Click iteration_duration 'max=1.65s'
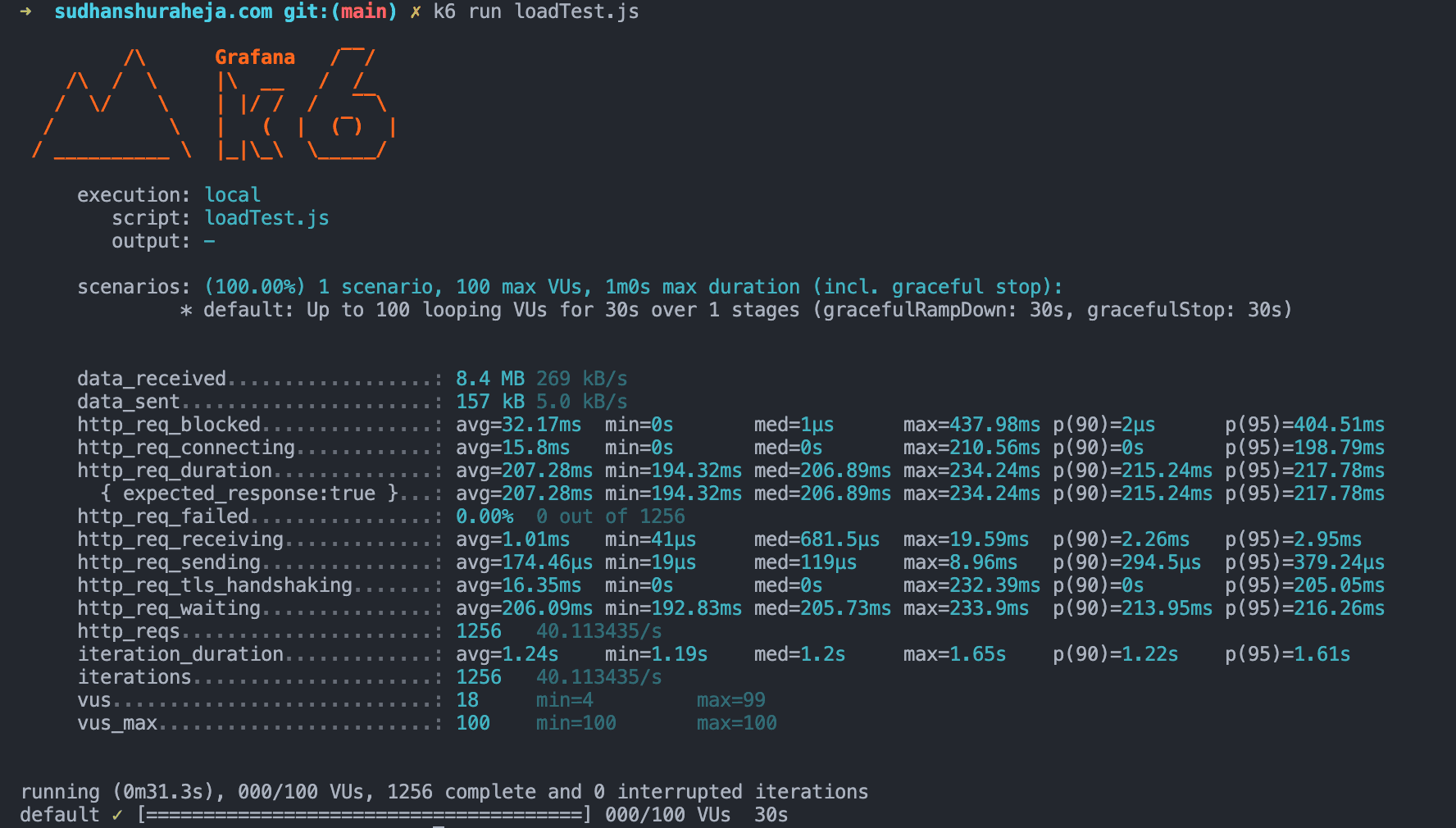1456x828 pixels. pyautogui.click(x=954, y=654)
